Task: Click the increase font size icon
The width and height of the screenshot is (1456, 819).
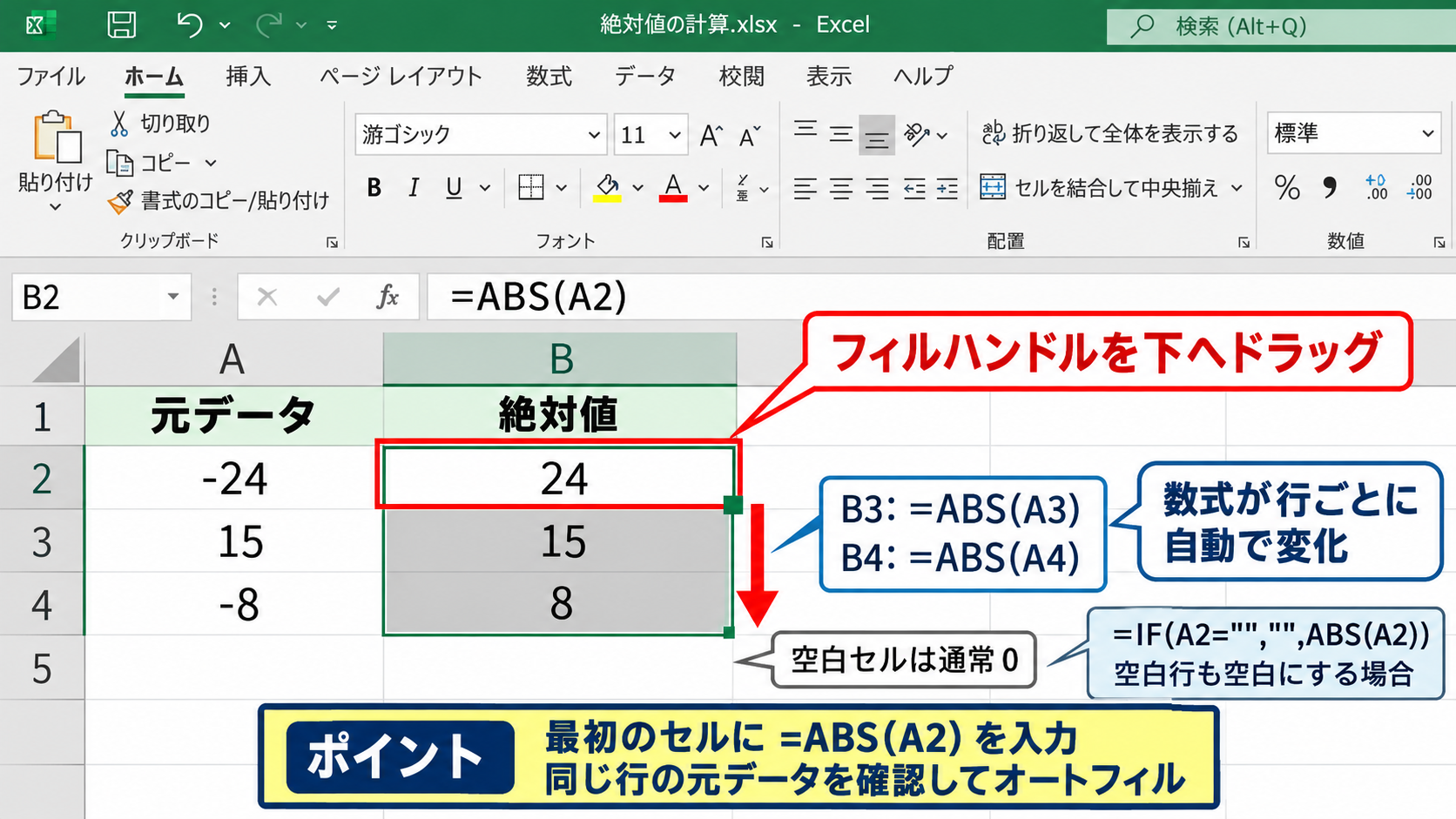Action: pyautogui.click(x=711, y=136)
